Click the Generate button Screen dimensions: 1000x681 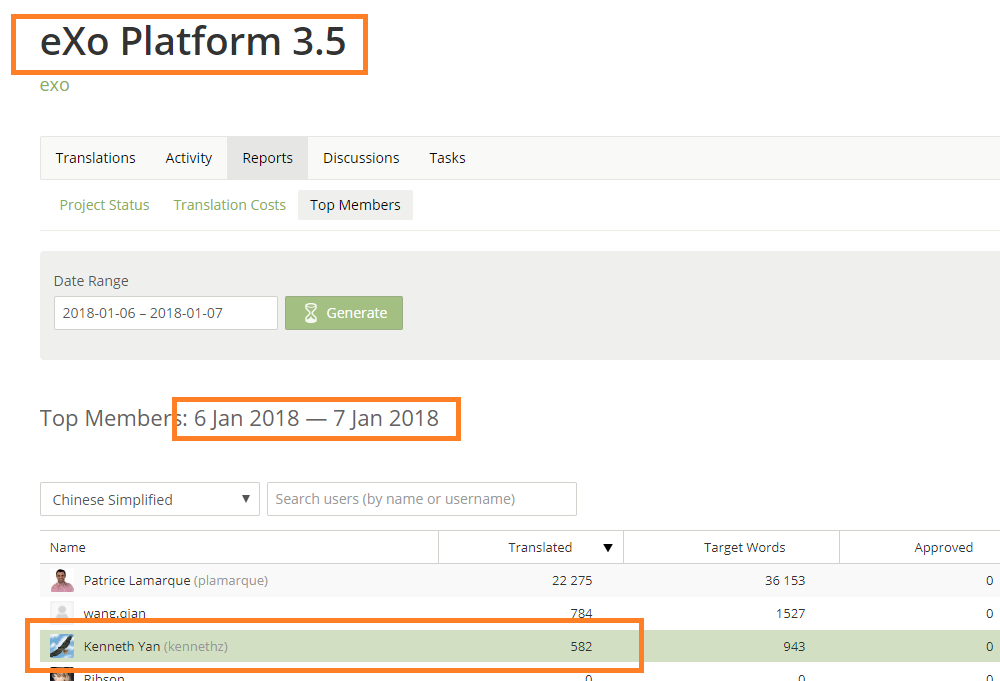click(x=344, y=313)
